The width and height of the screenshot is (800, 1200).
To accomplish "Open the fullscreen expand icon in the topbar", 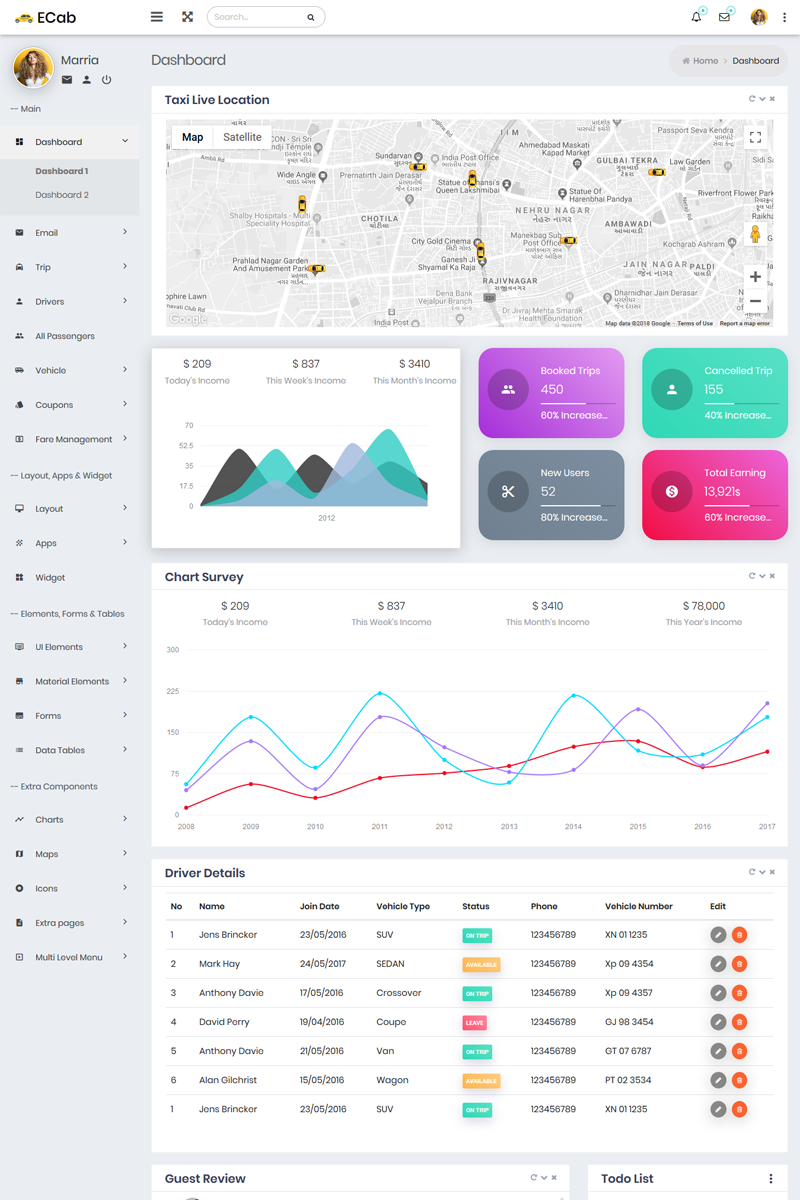I will pyautogui.click(x=188, y=17).
